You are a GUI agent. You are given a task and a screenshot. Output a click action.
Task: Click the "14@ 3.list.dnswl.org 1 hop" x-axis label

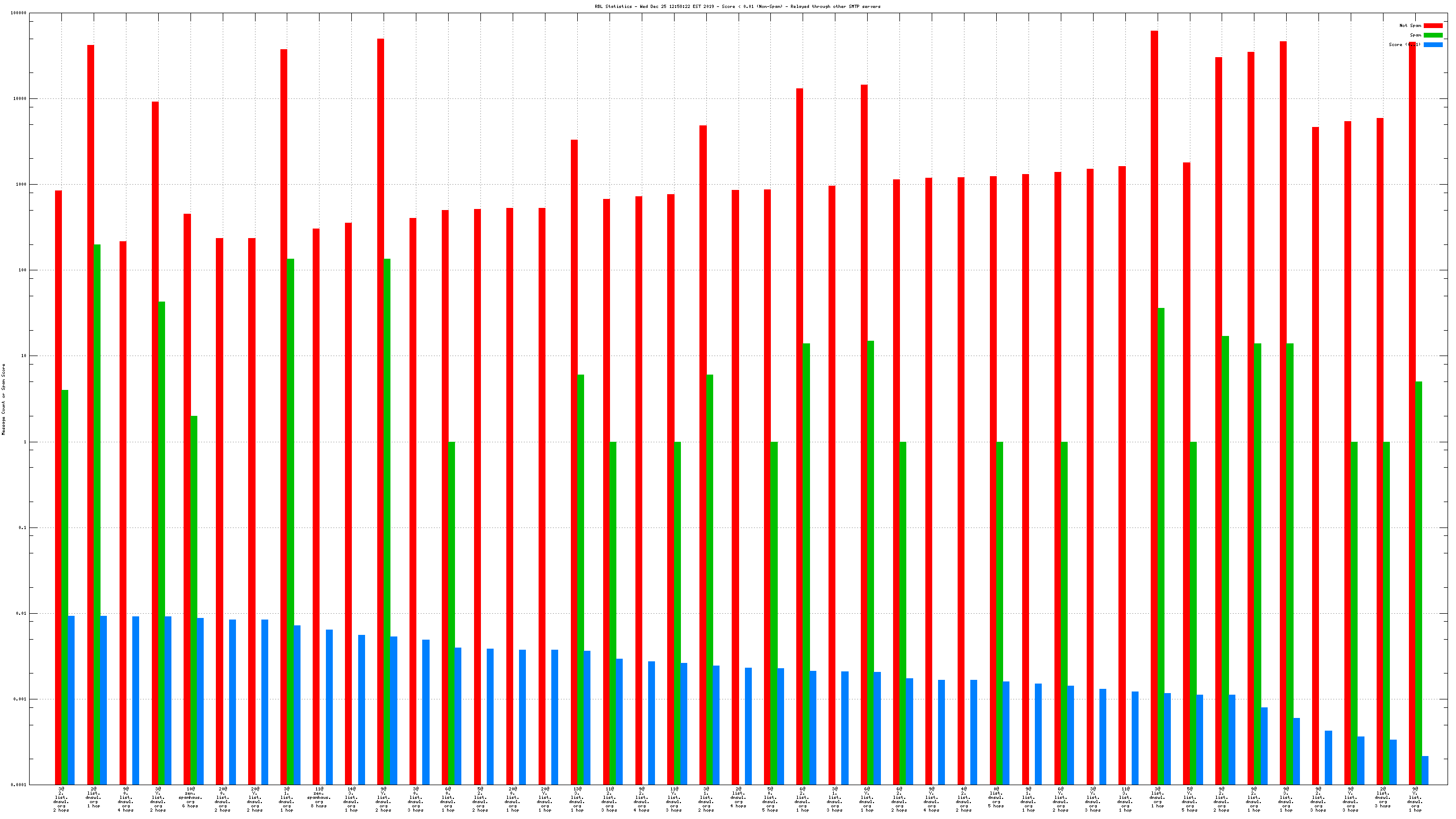pos(351,799)
